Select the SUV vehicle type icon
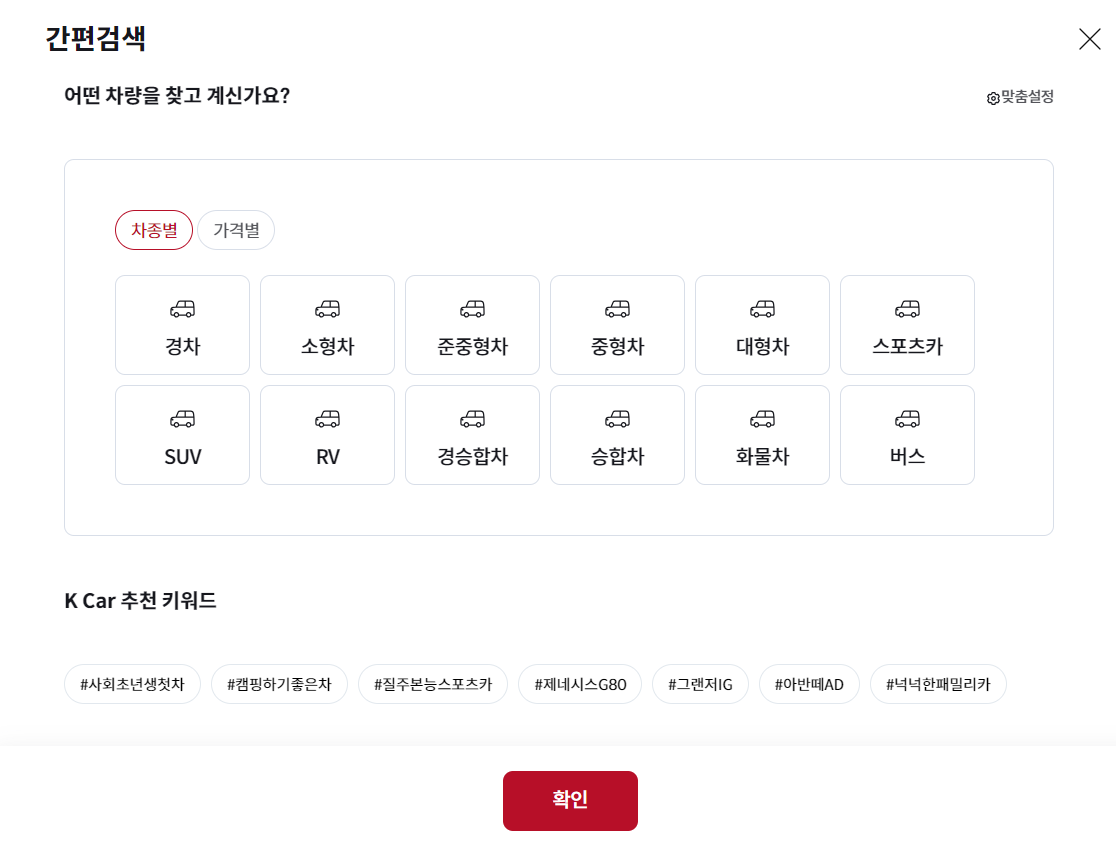The width and height of the screenshot is (1116, 843). pos(182,434)
